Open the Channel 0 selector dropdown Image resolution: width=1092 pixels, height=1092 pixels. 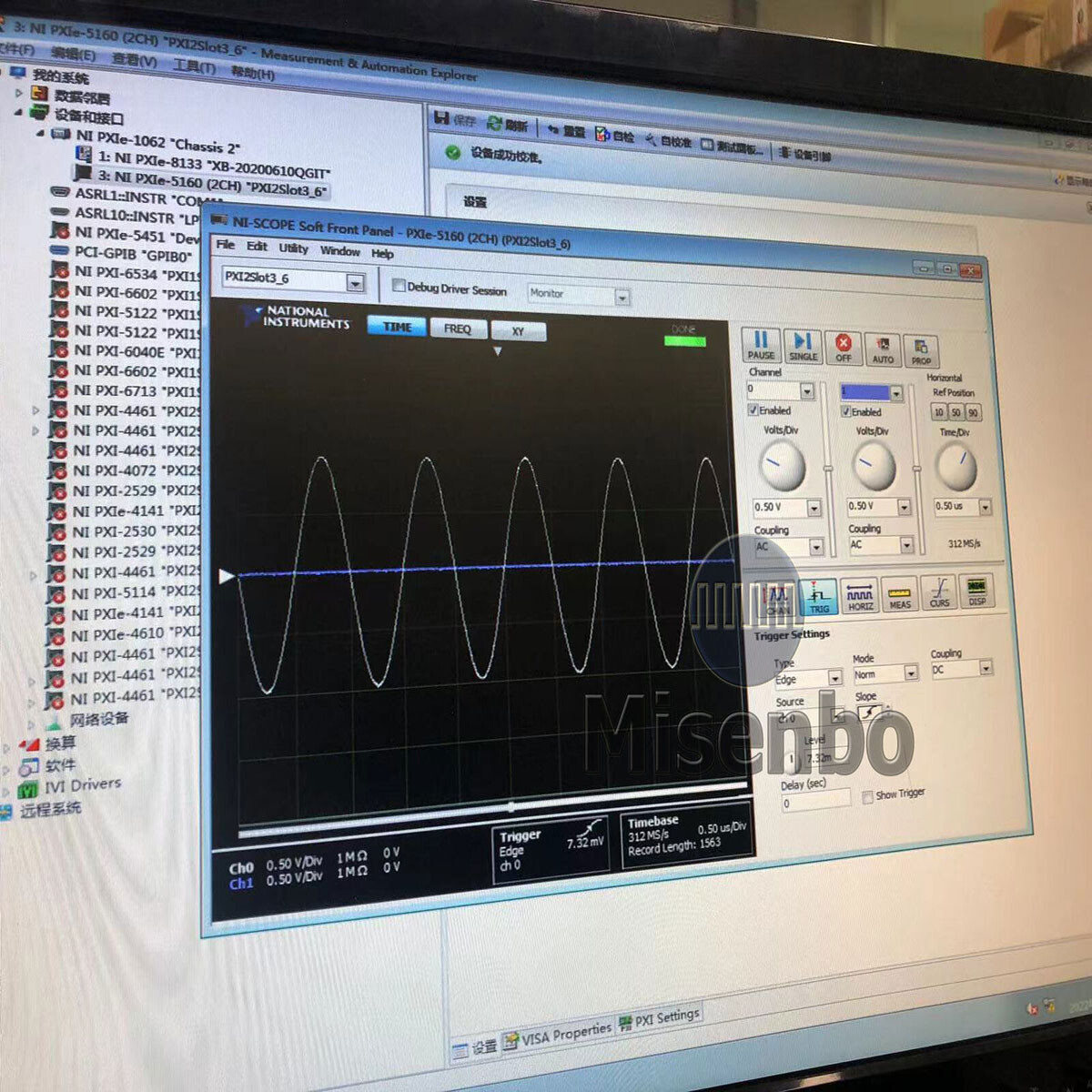click(806, 390)
